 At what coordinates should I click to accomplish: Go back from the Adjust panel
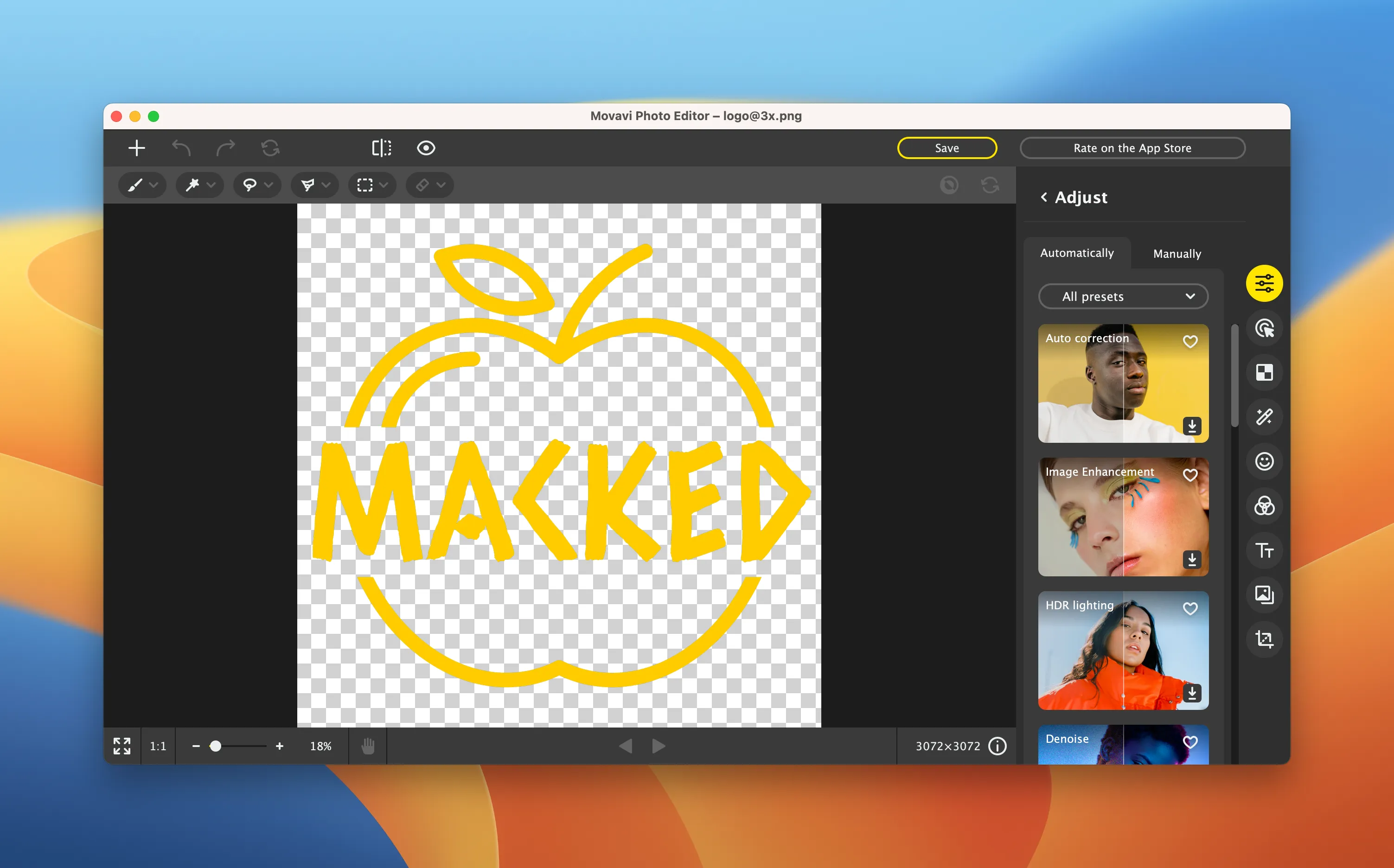coord(1044,197)
